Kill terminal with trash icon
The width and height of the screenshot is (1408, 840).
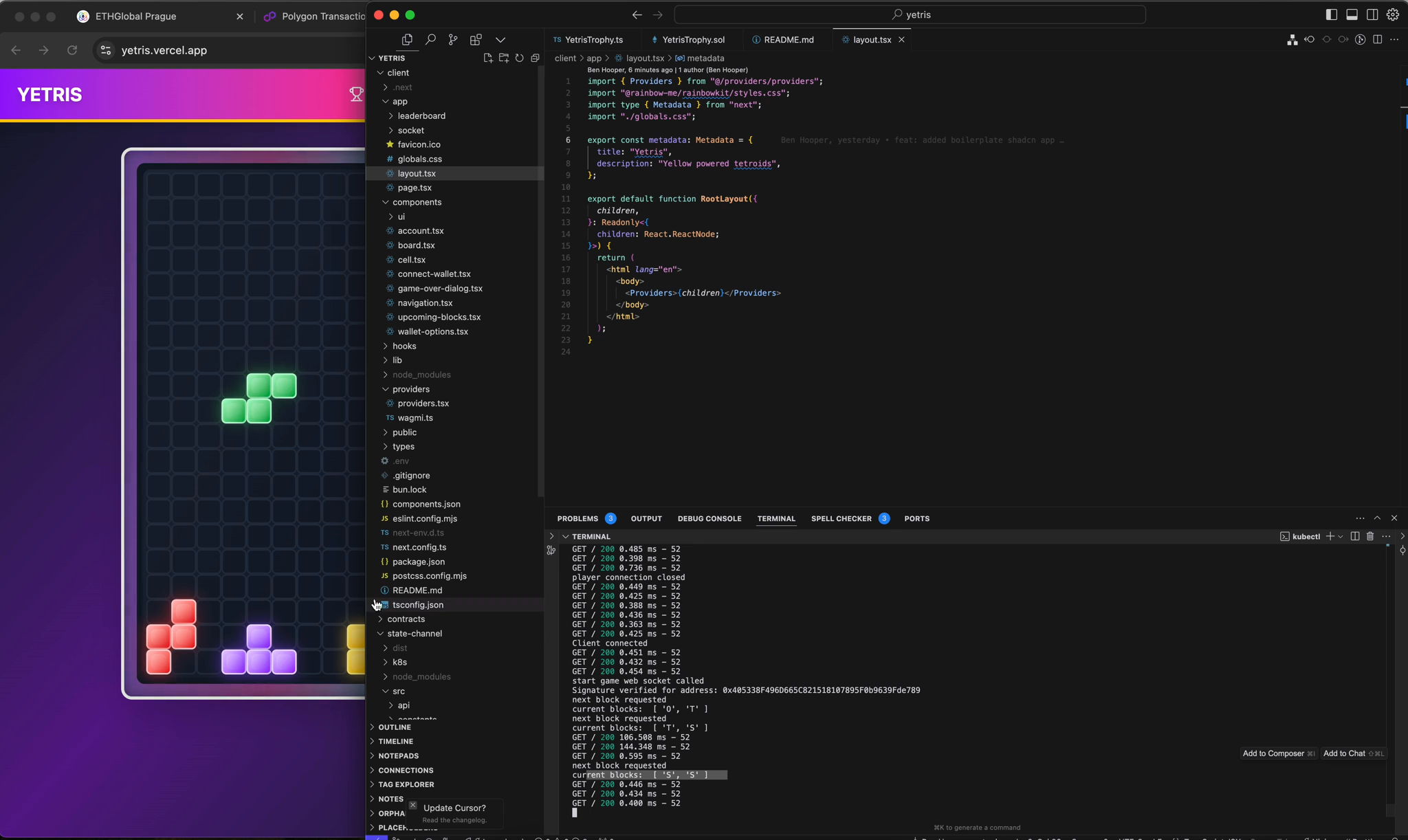pos(1370,537)
